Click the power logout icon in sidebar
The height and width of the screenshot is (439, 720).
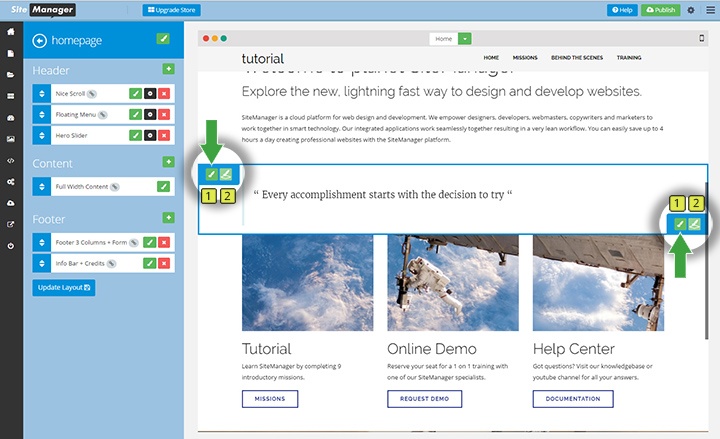click(11, 246)
